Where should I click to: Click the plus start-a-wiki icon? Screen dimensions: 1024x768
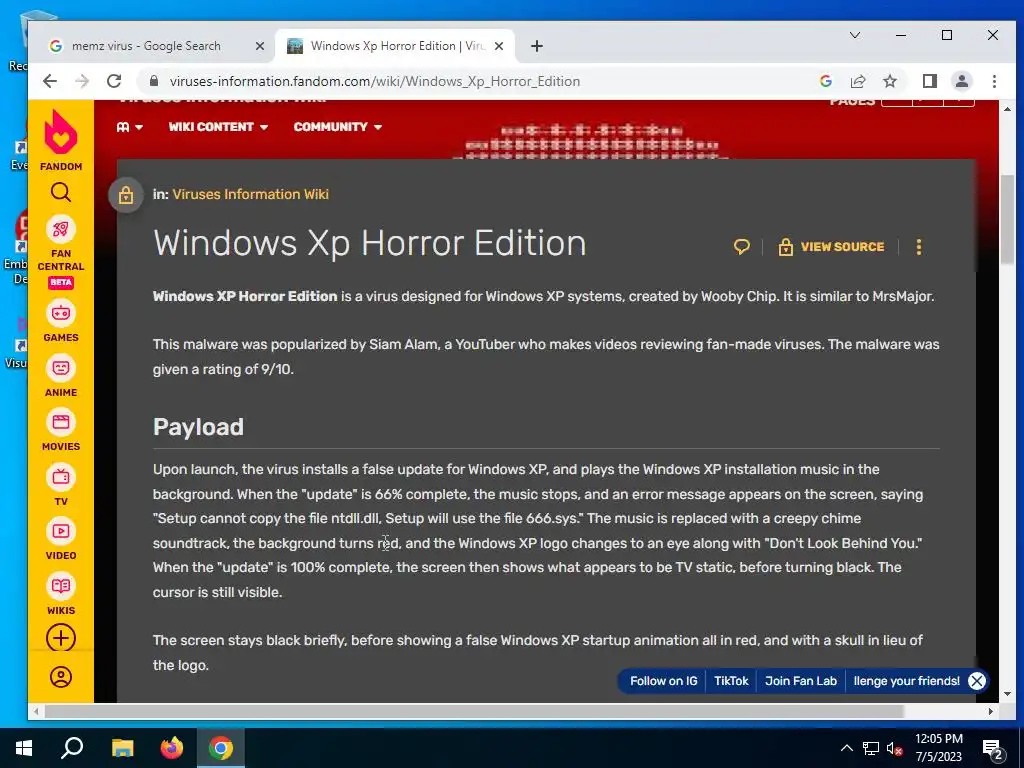(x=61, y=638)
